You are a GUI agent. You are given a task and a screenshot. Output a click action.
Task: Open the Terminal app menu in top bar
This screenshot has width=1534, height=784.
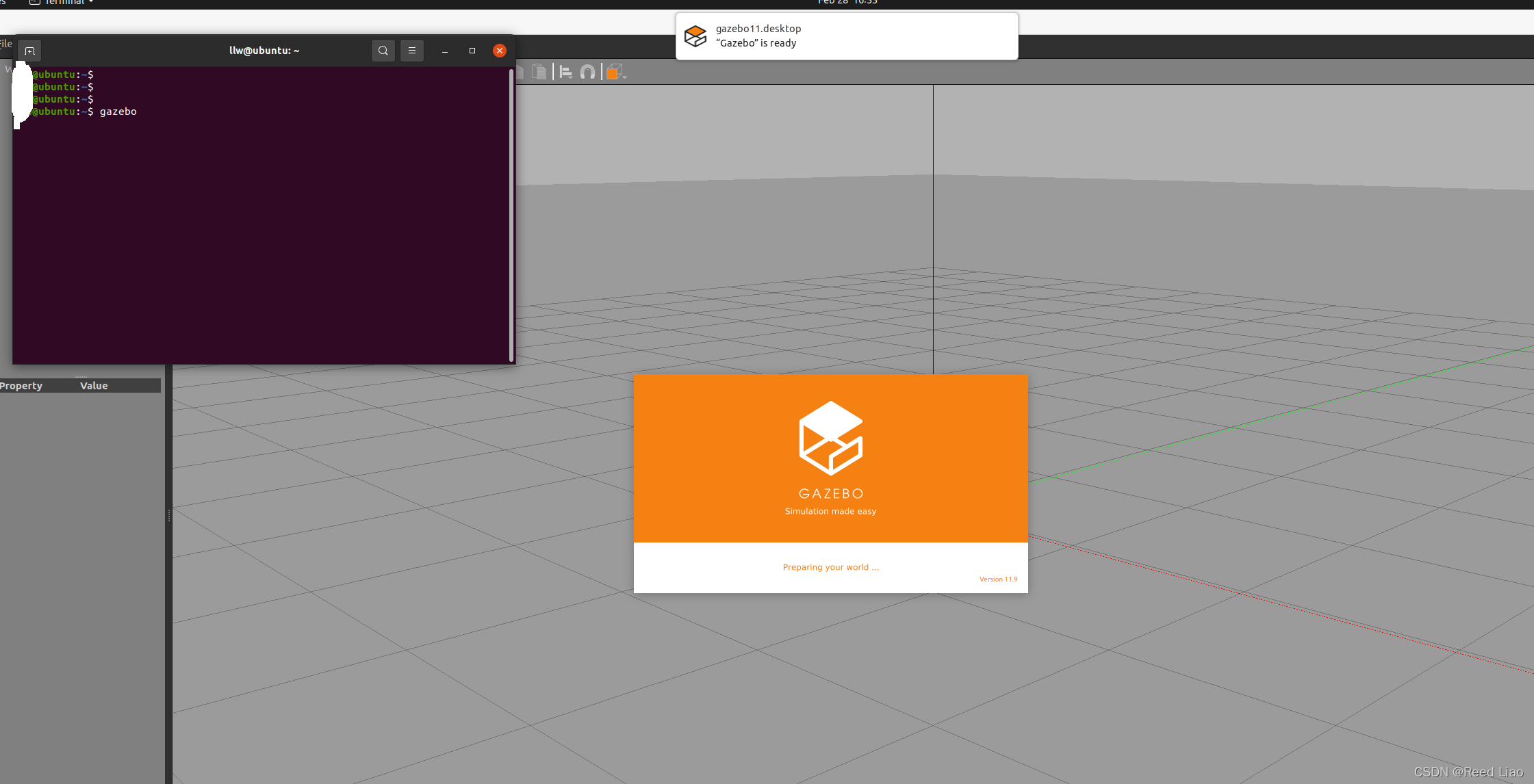pos(61,3)
